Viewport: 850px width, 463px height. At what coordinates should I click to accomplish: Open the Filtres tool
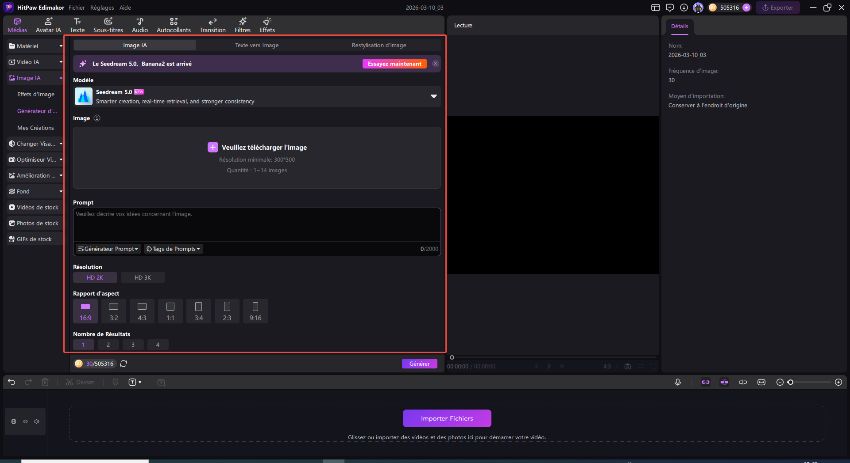(242, 25)
